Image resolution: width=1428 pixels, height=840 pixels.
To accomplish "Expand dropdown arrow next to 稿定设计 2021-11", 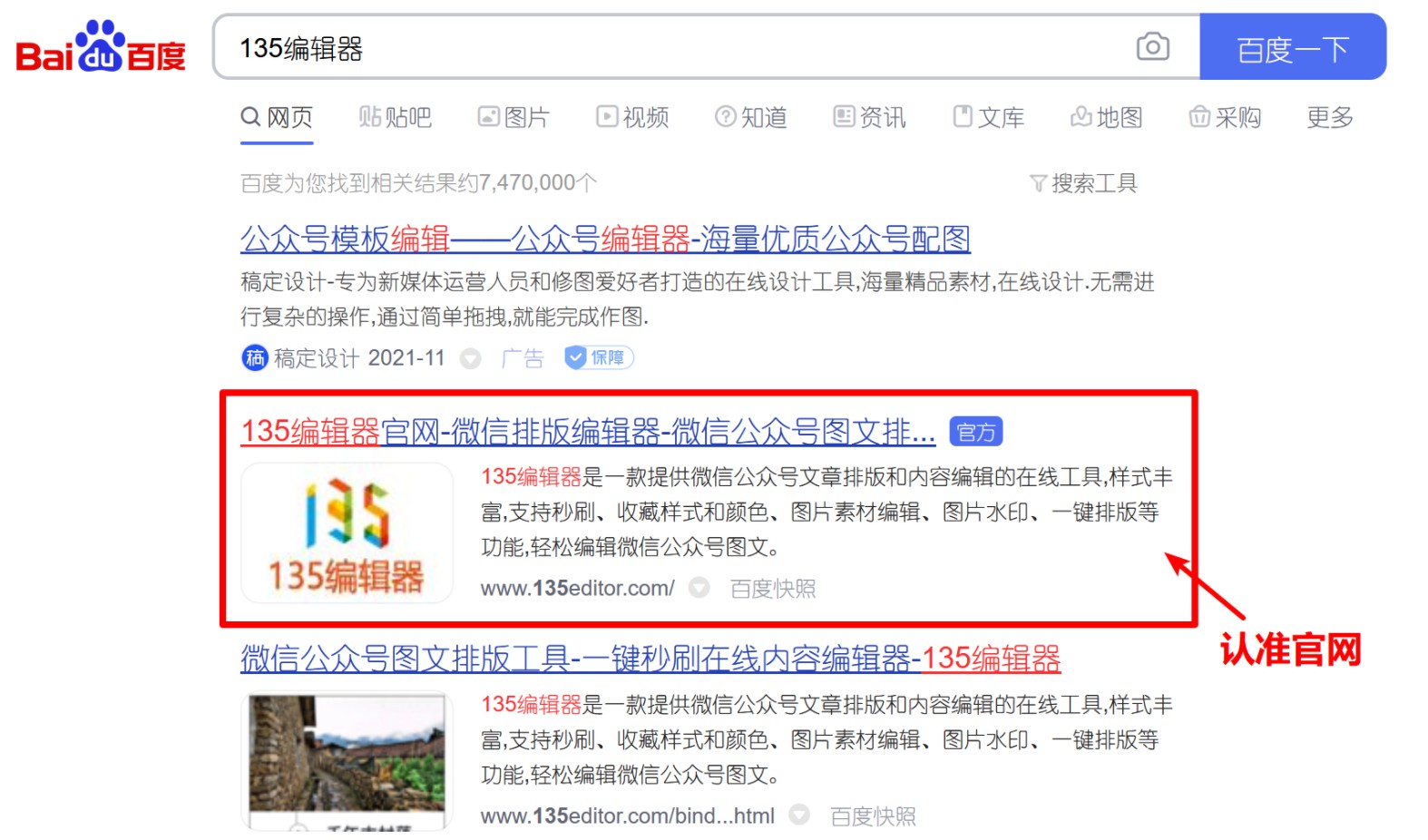I will [x=470, y=358].
